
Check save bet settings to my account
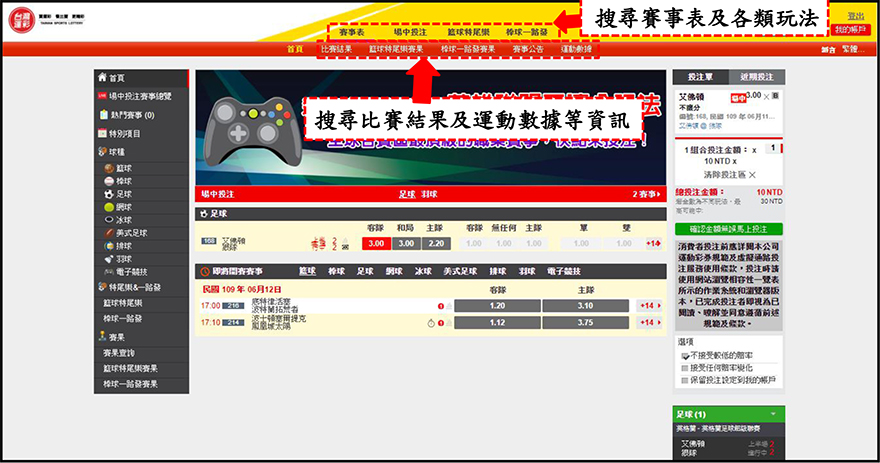click(x=686, y=380)
